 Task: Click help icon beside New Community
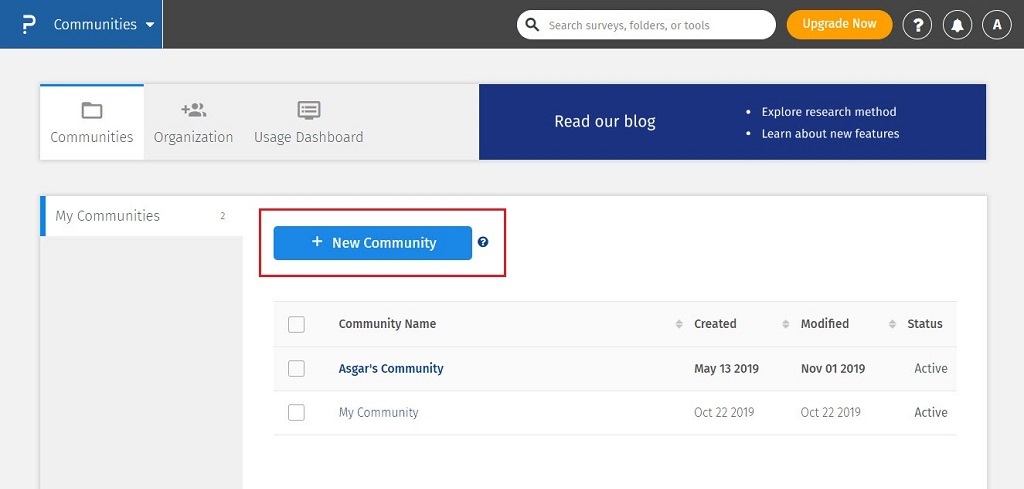(483, 242)
